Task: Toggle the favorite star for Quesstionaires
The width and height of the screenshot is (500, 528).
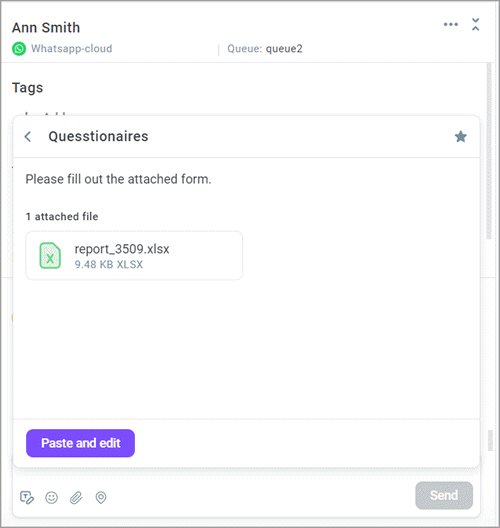Action: (x=461, y=137)
